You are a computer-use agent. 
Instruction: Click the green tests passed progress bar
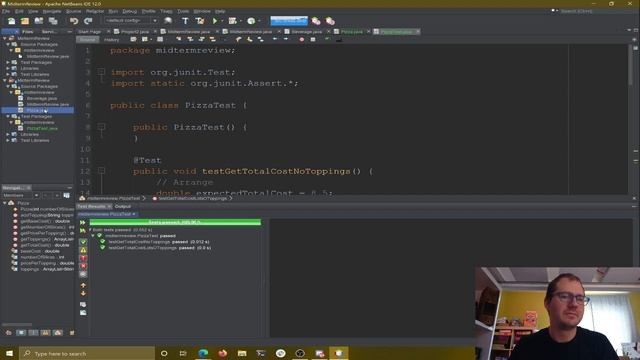click(x=175, y=222)
